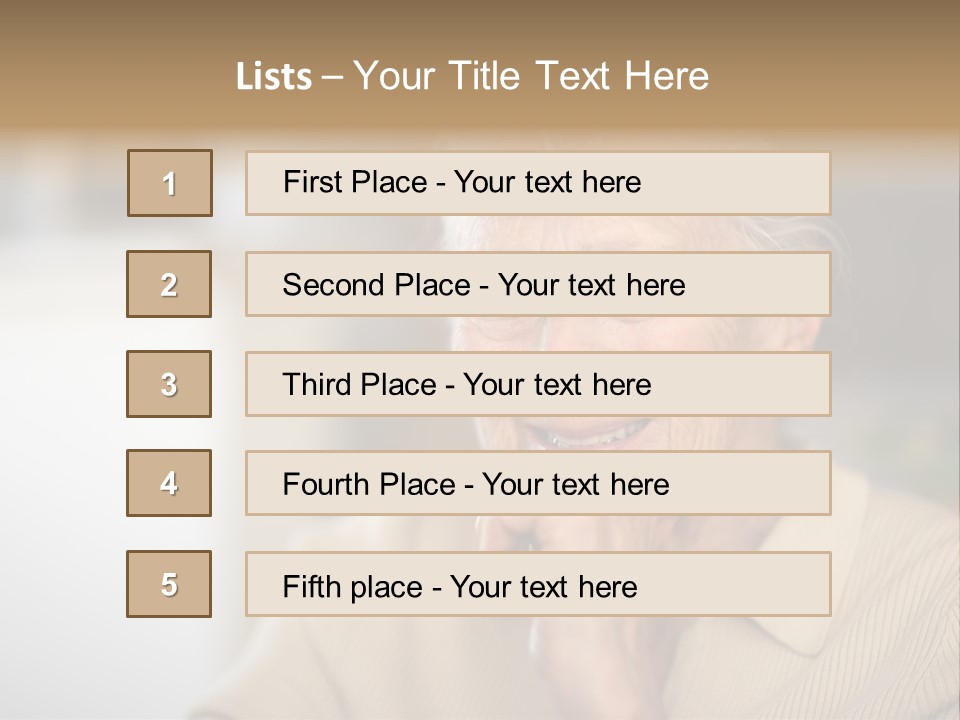Click the Third Place text bar
The width and height of the screenshot is (960, 720).
pos(538,384)
